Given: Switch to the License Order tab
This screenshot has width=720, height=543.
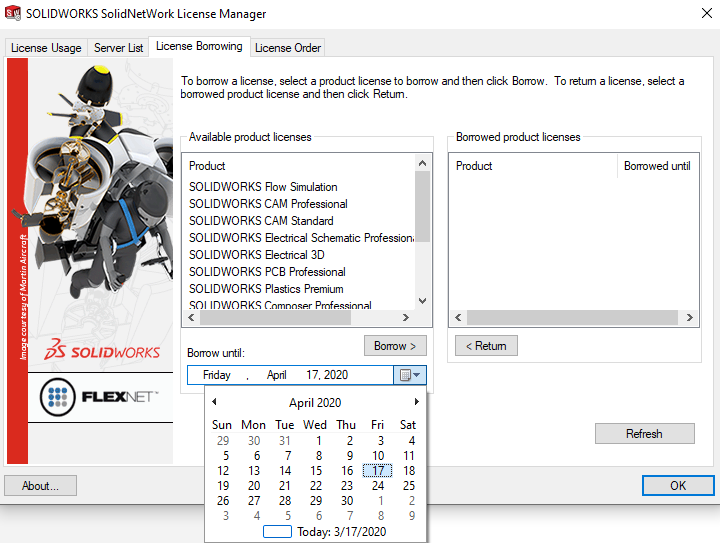Looking at the screenshot, I should [x=288, y=48].
